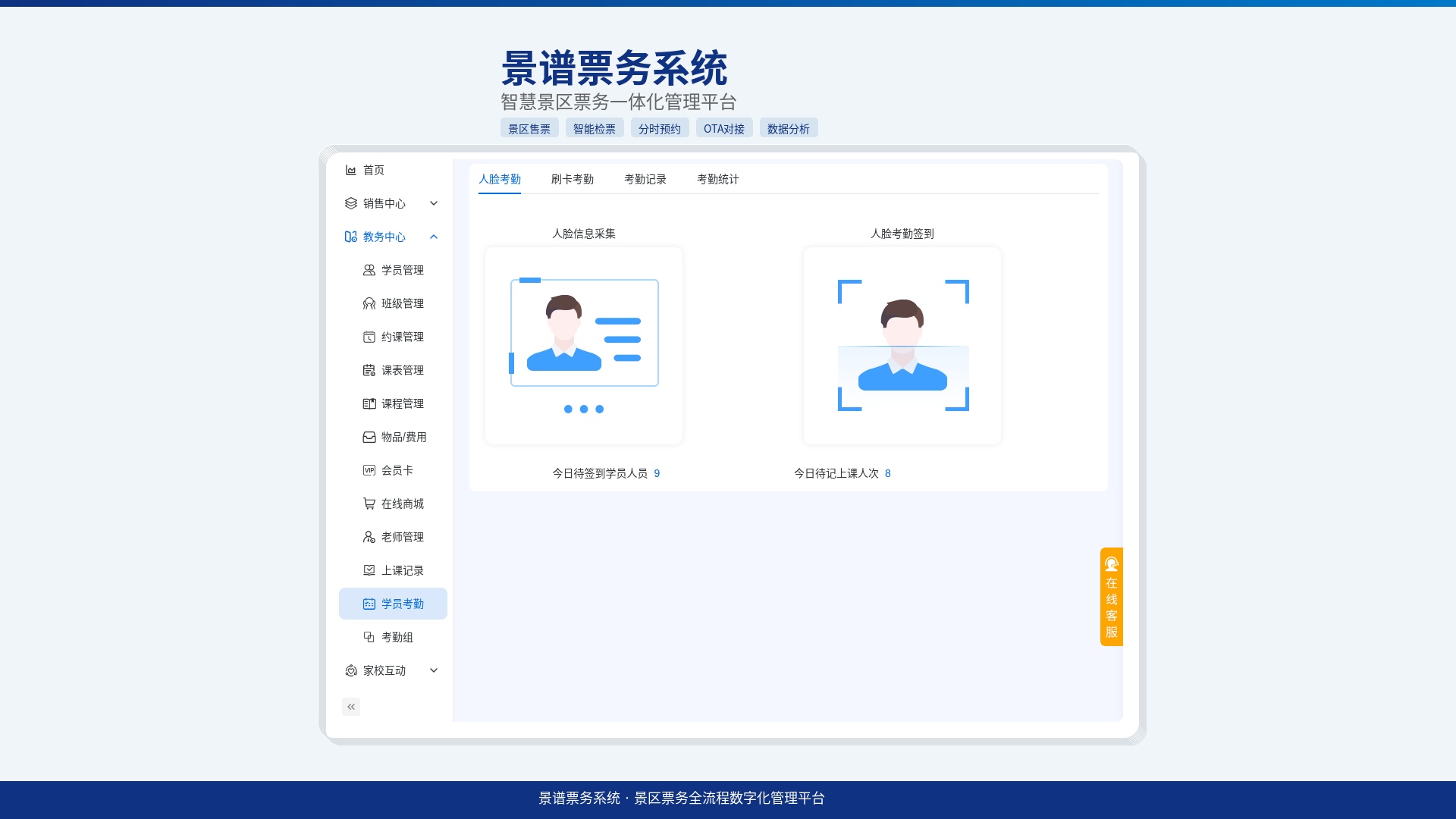The height and width of the screenshot is (819, 1456).
Task: Click the 家校互动 icon
Action: click(x=350, y=670)
